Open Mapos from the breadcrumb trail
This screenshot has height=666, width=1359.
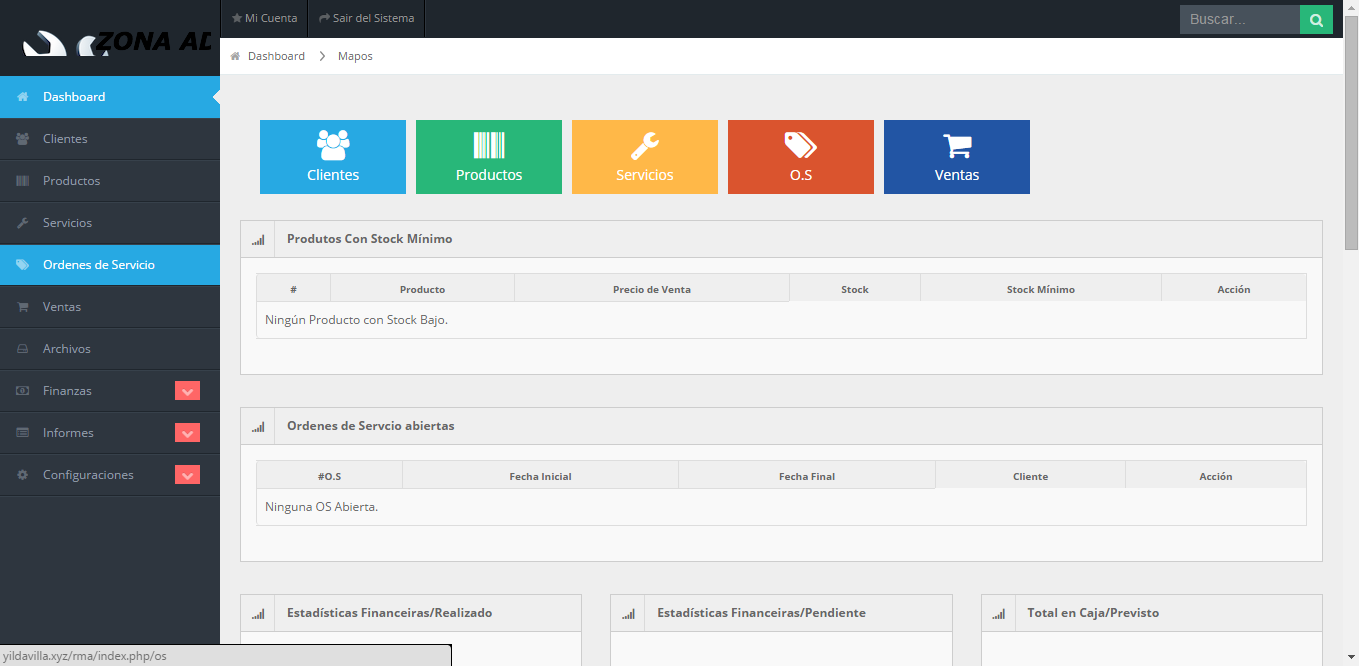(x=355, y=55)
